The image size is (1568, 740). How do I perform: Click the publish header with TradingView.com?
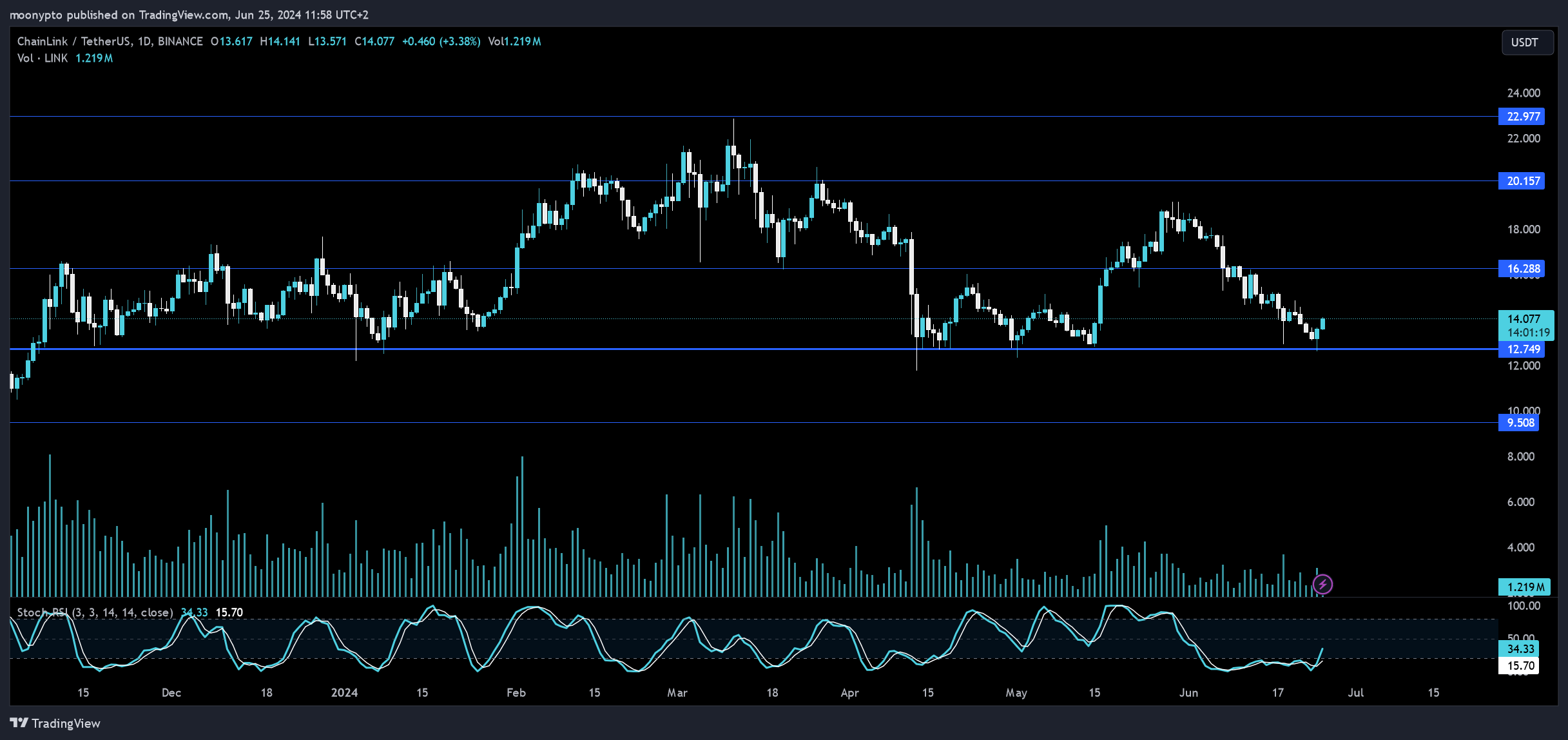pos(189,14)
